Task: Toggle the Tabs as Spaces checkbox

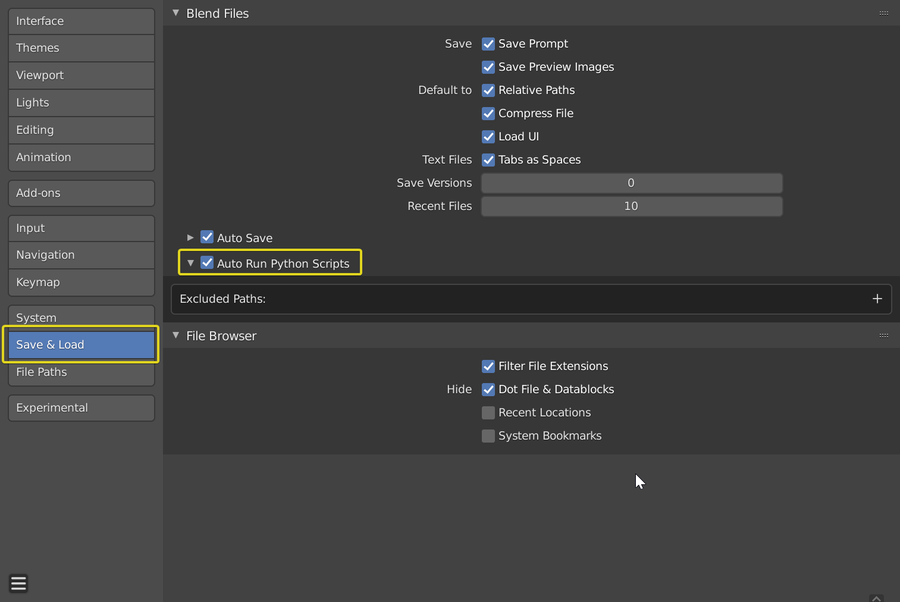Action: click(489, 160)
